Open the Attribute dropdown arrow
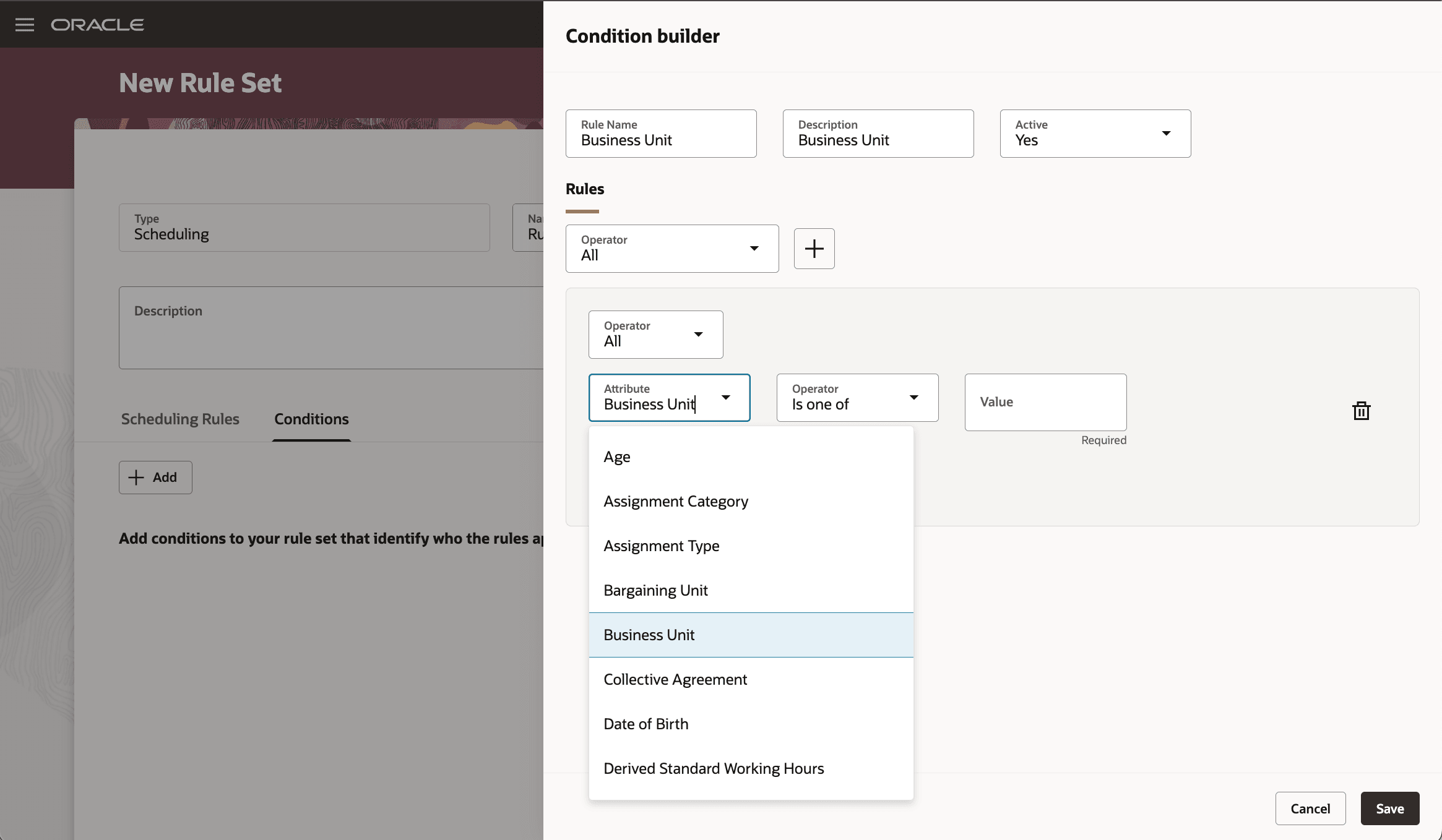Image resolution: width=1442 pixels, height=840 pixels. point(726,398)
